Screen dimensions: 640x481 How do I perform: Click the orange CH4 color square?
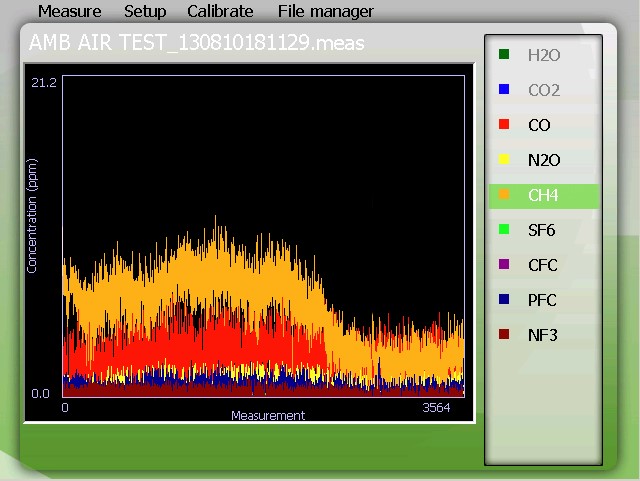pyautogui.click(x=504, y=195)
